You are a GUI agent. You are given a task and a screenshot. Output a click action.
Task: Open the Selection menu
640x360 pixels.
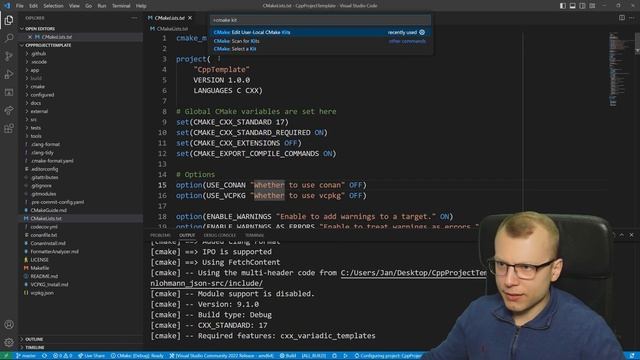pos(53,6)
